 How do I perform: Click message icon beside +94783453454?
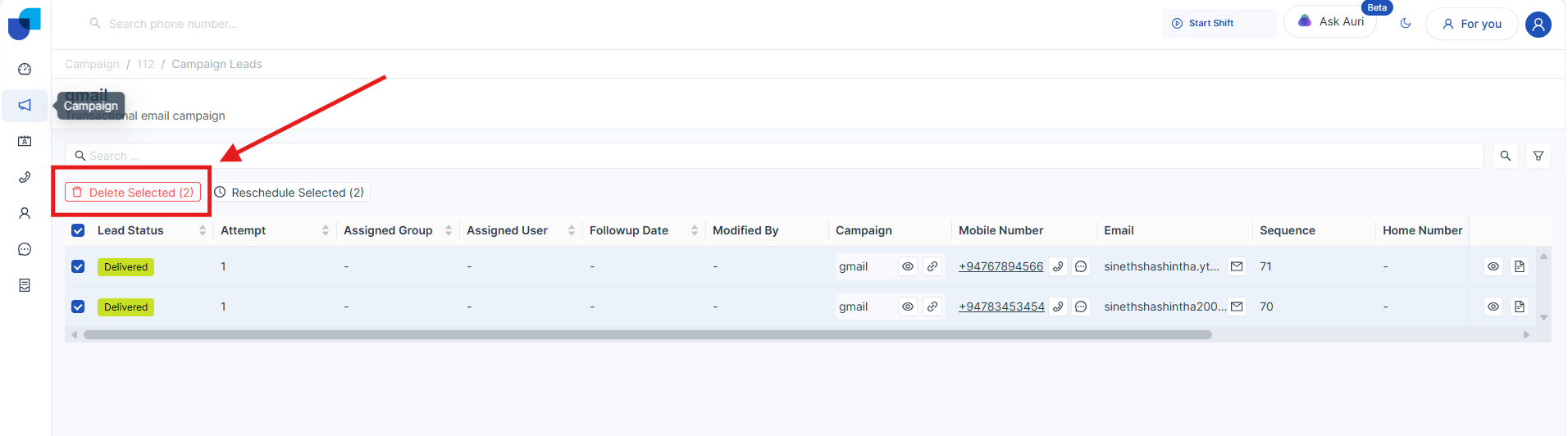[1081, 307]
